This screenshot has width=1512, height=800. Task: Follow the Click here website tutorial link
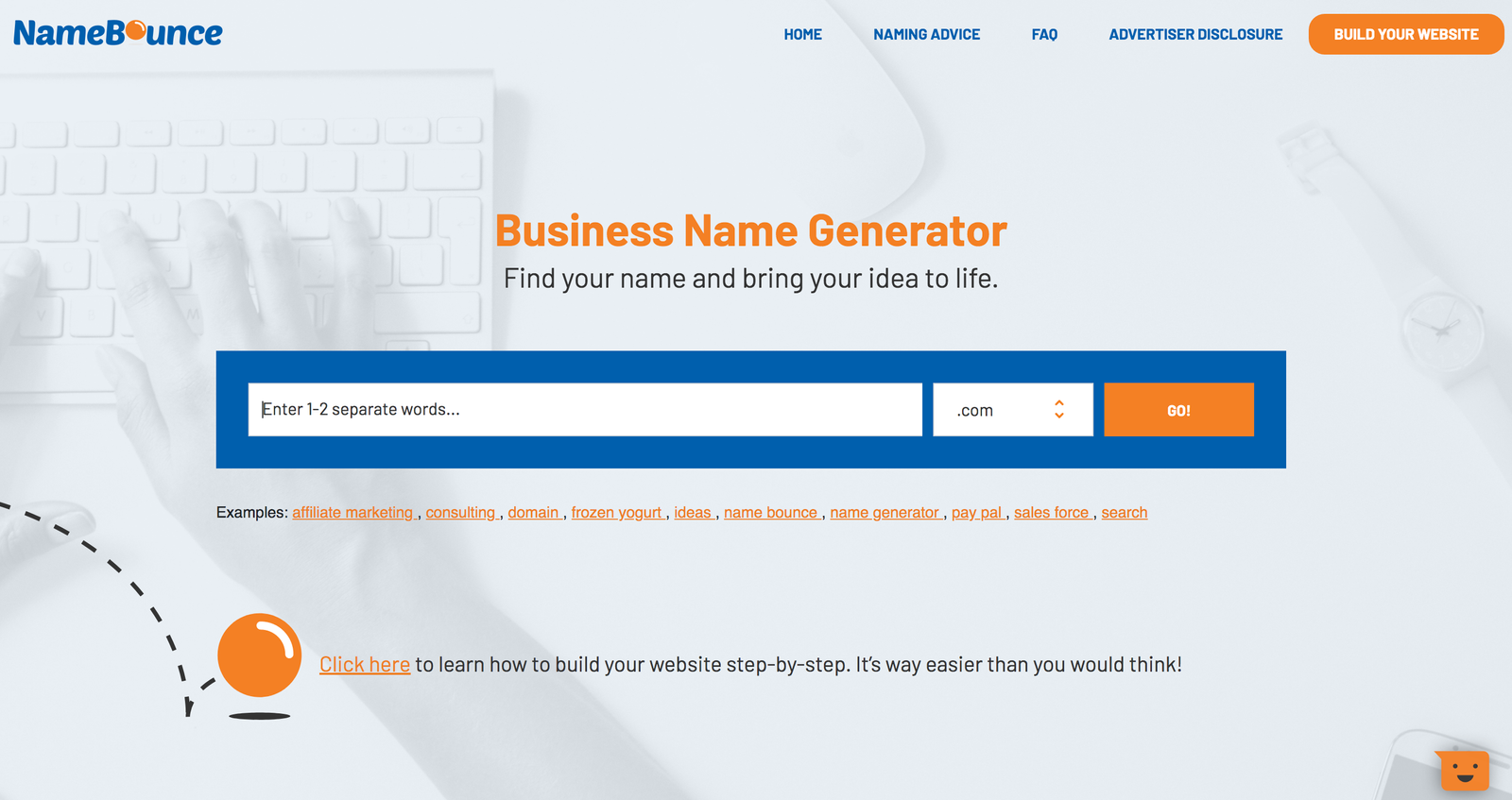point(365,665)
